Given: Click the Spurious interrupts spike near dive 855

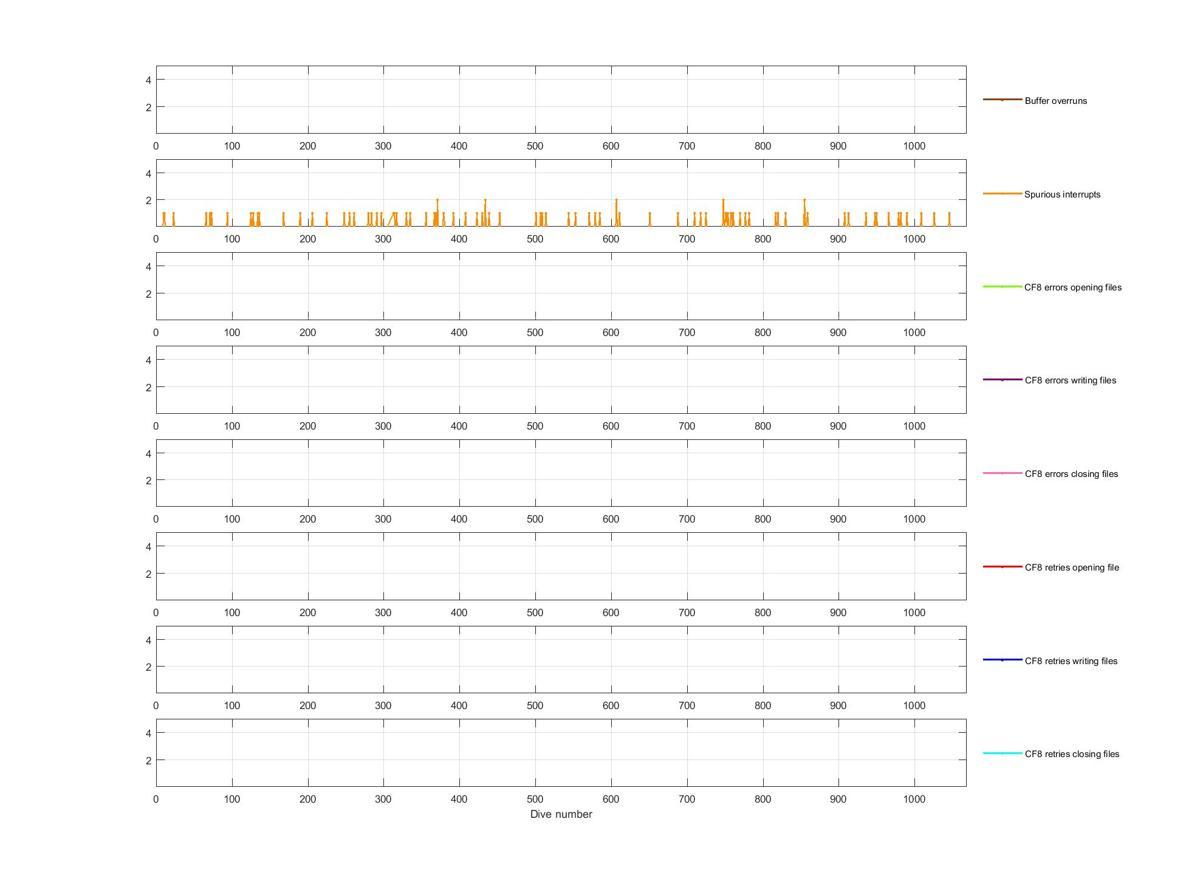Looking at the screenshot, I should [804, 212].
